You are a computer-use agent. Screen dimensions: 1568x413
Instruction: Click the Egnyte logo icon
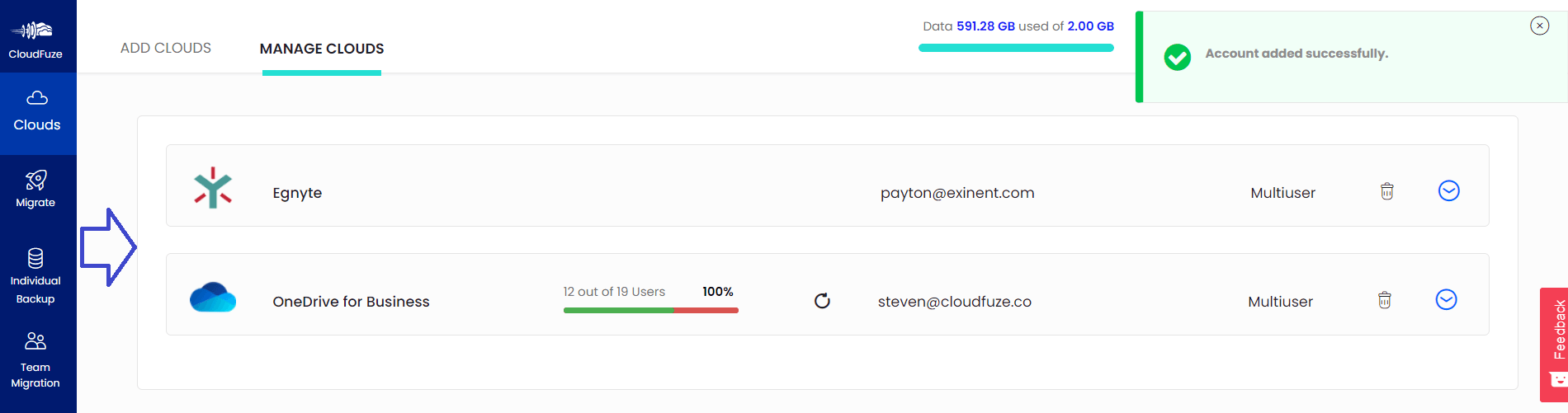213,188
